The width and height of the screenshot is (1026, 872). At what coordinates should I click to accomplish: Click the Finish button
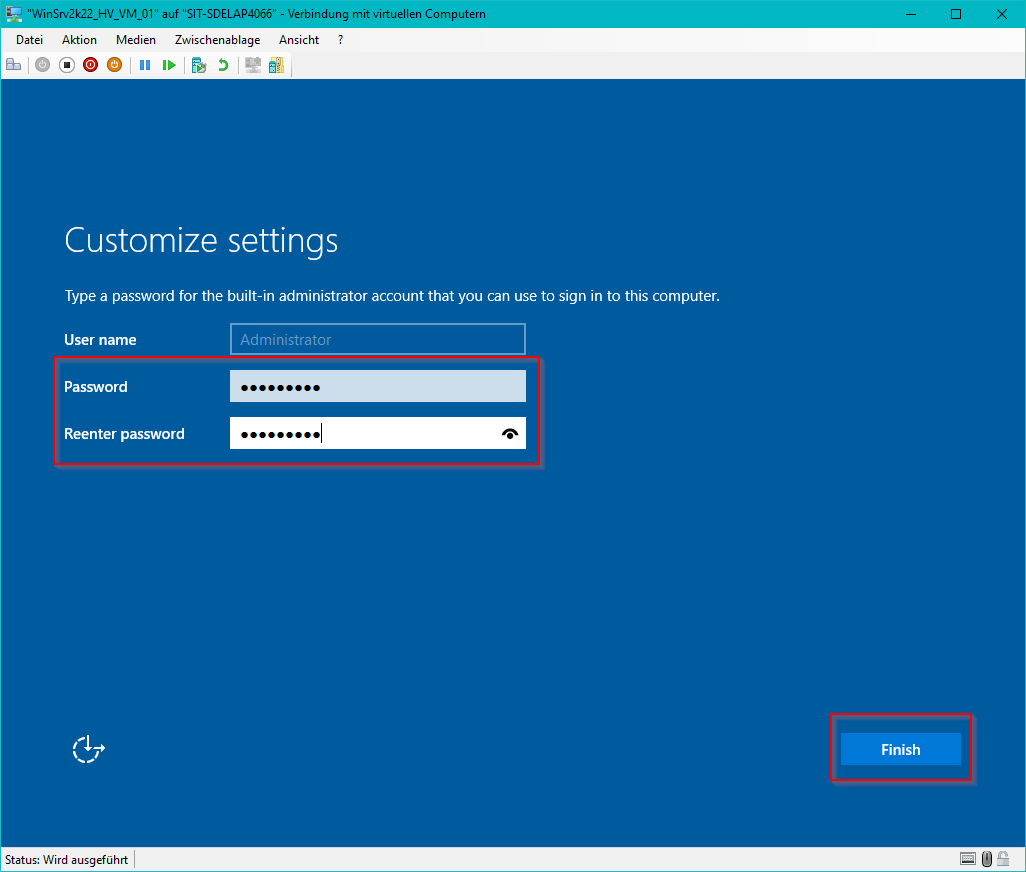(x=900, y=749)
